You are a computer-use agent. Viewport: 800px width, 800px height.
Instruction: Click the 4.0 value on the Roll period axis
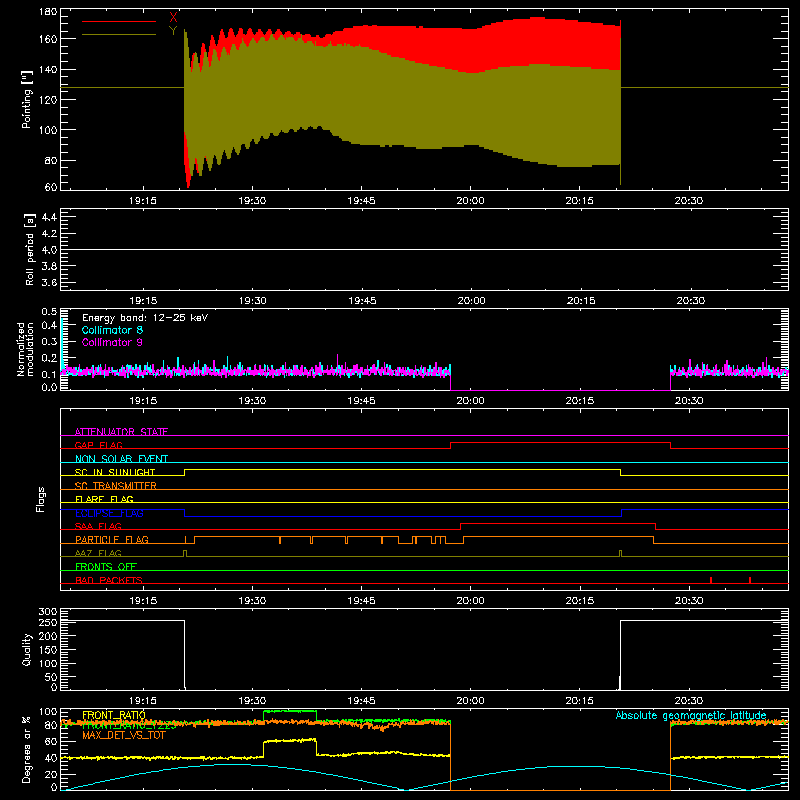[49, 250]
